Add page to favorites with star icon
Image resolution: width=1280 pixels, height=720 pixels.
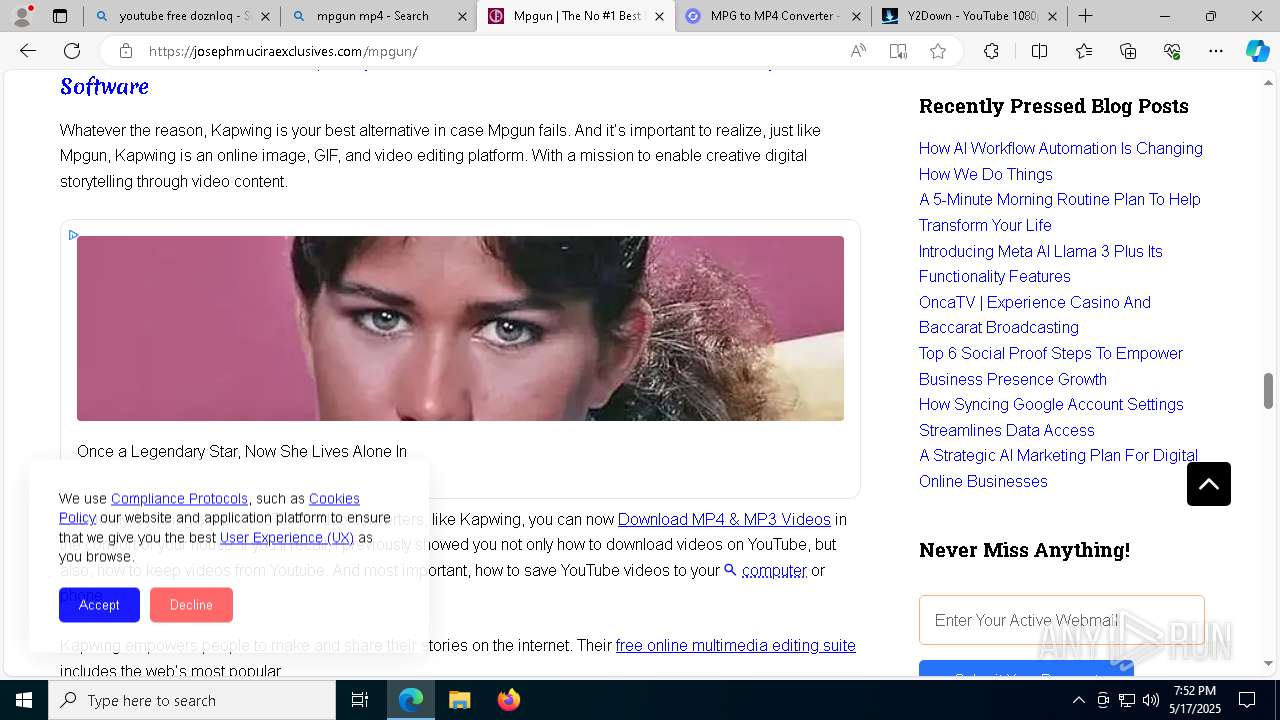tap(938, 51)
